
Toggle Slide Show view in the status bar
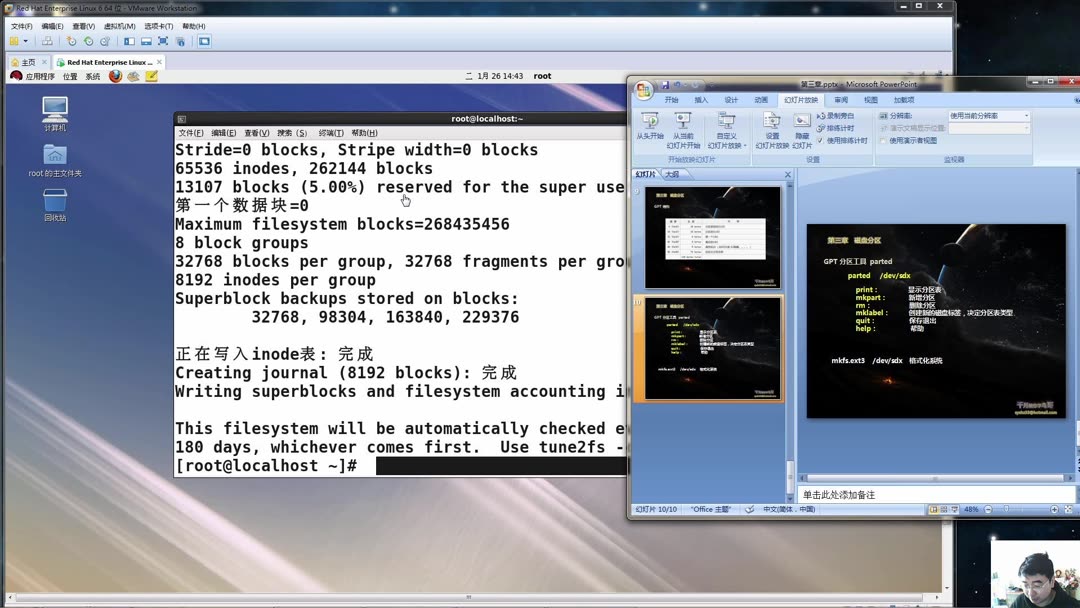952,508
